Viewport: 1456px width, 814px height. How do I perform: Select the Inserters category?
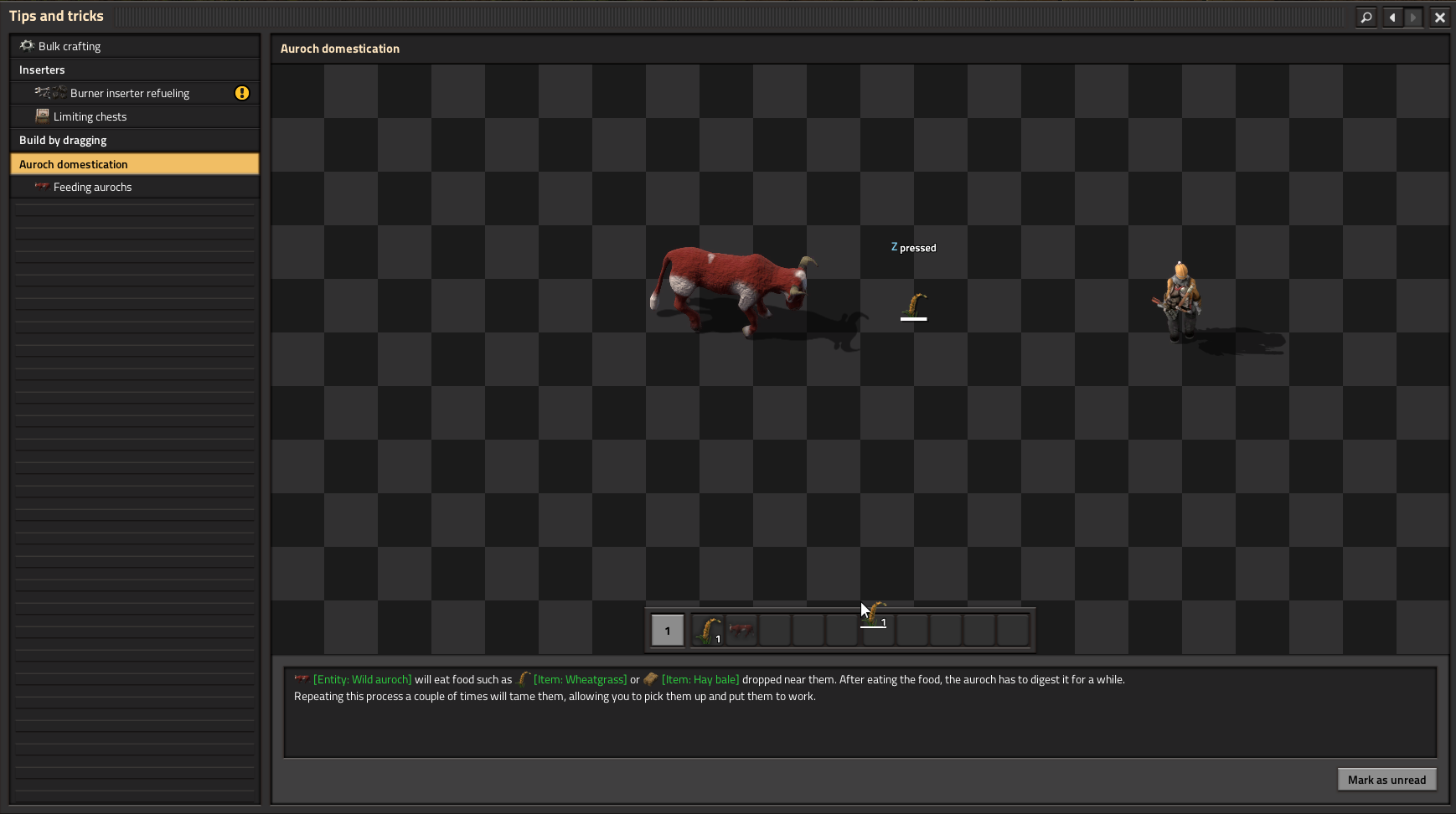[135, 70]
